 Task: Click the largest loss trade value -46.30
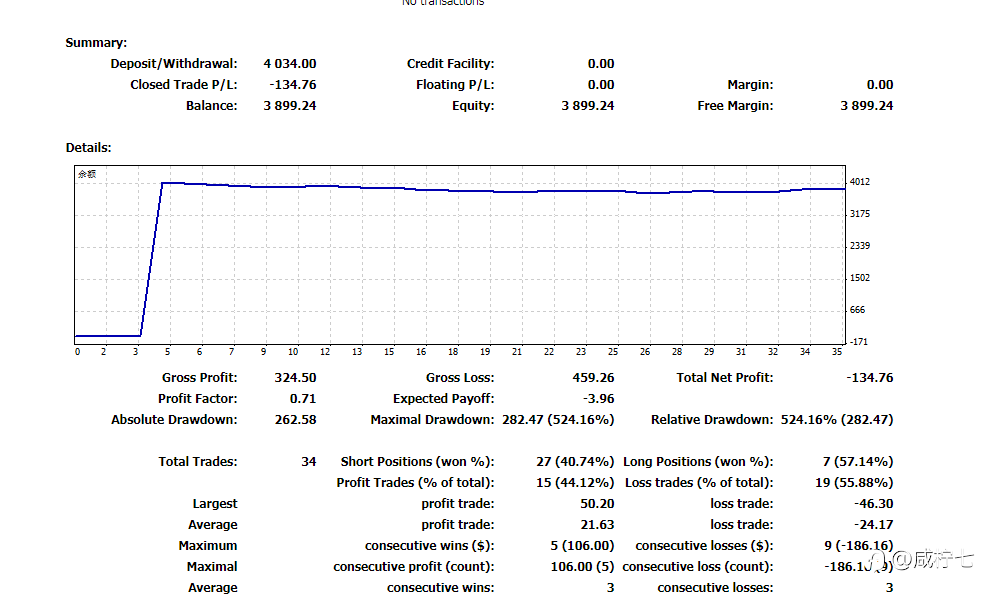pos(873,504)
